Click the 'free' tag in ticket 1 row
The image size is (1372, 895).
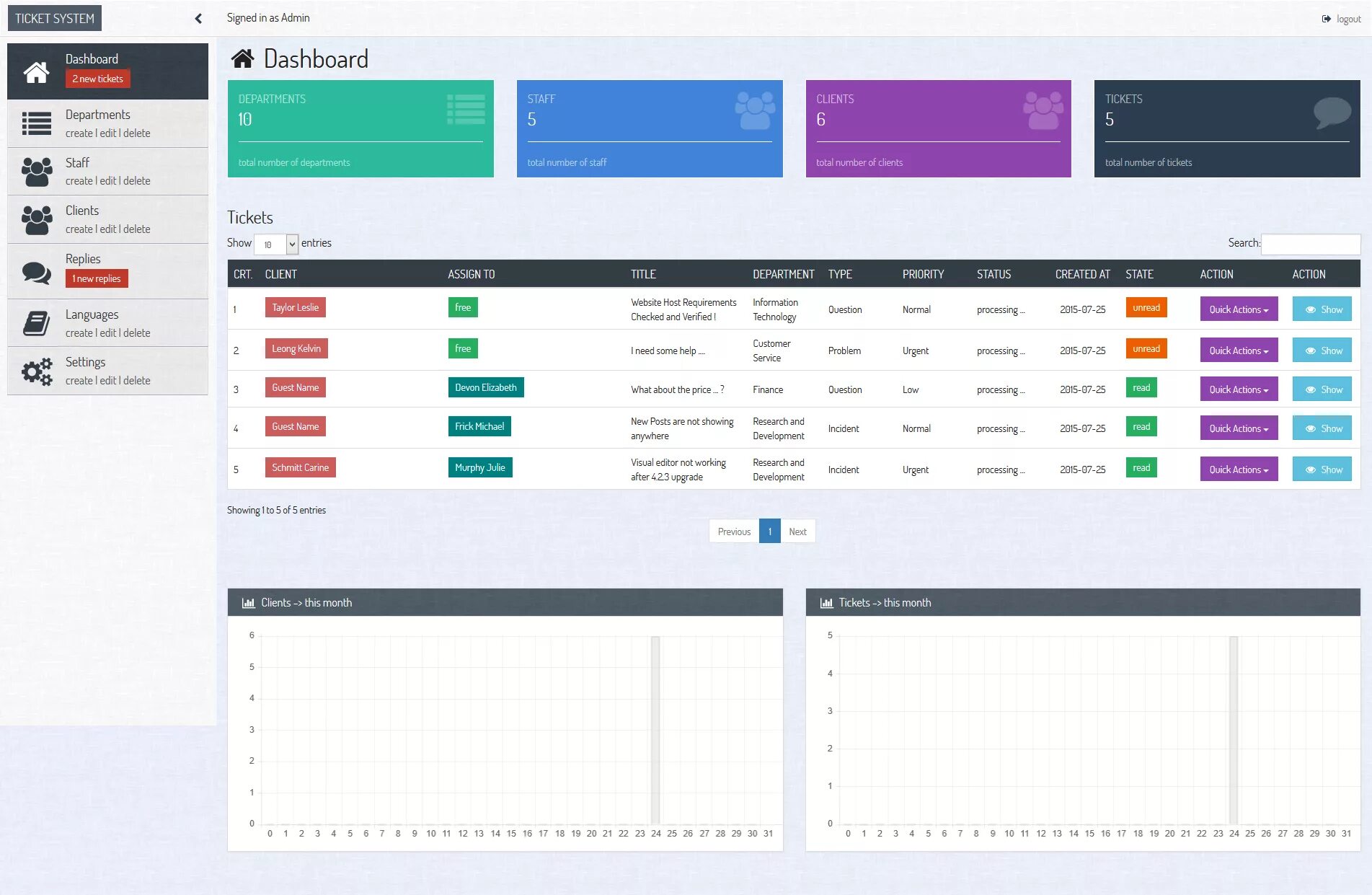coord(463,307)
